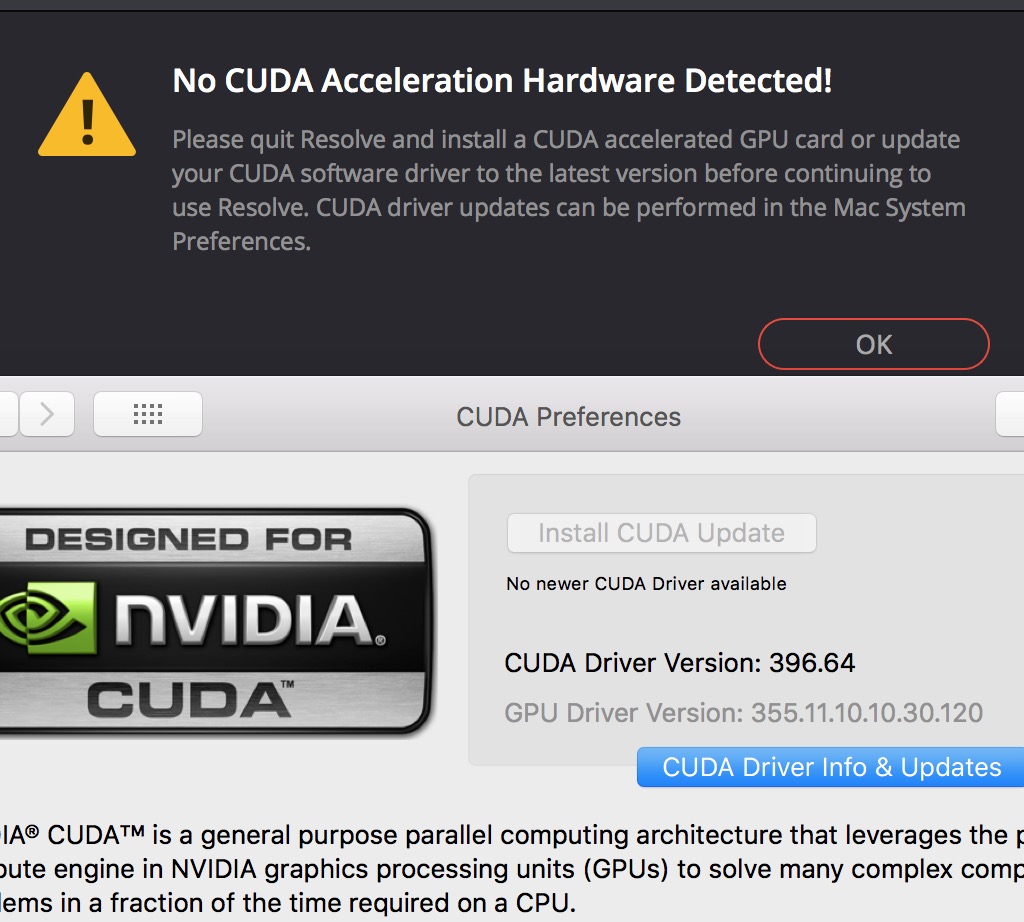Open CUDA Driver Info & Updates
The image size is (1024, 922).
[831, 767]
